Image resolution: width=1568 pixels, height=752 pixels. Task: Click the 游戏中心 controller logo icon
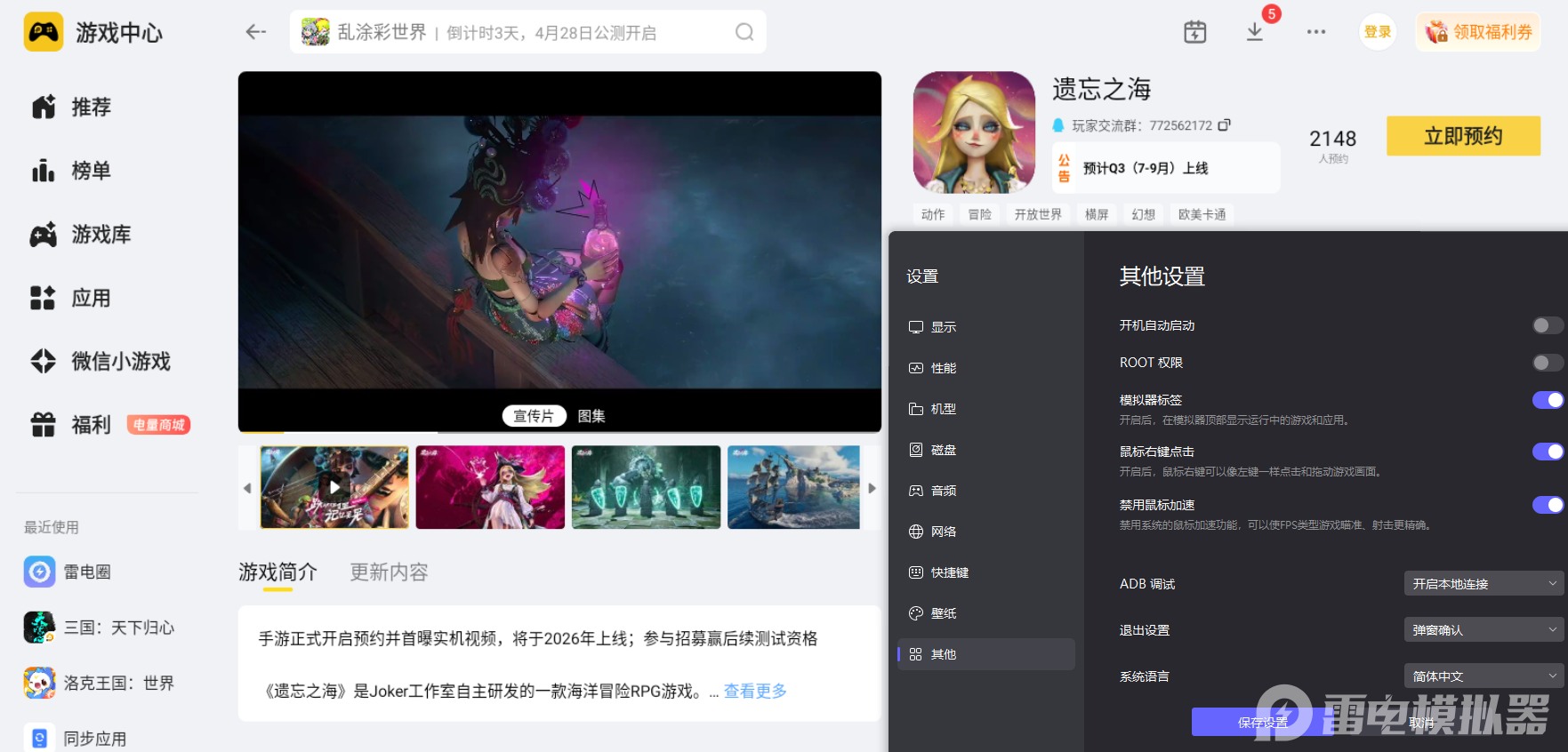pyautogui.click(x=44, y=32)
